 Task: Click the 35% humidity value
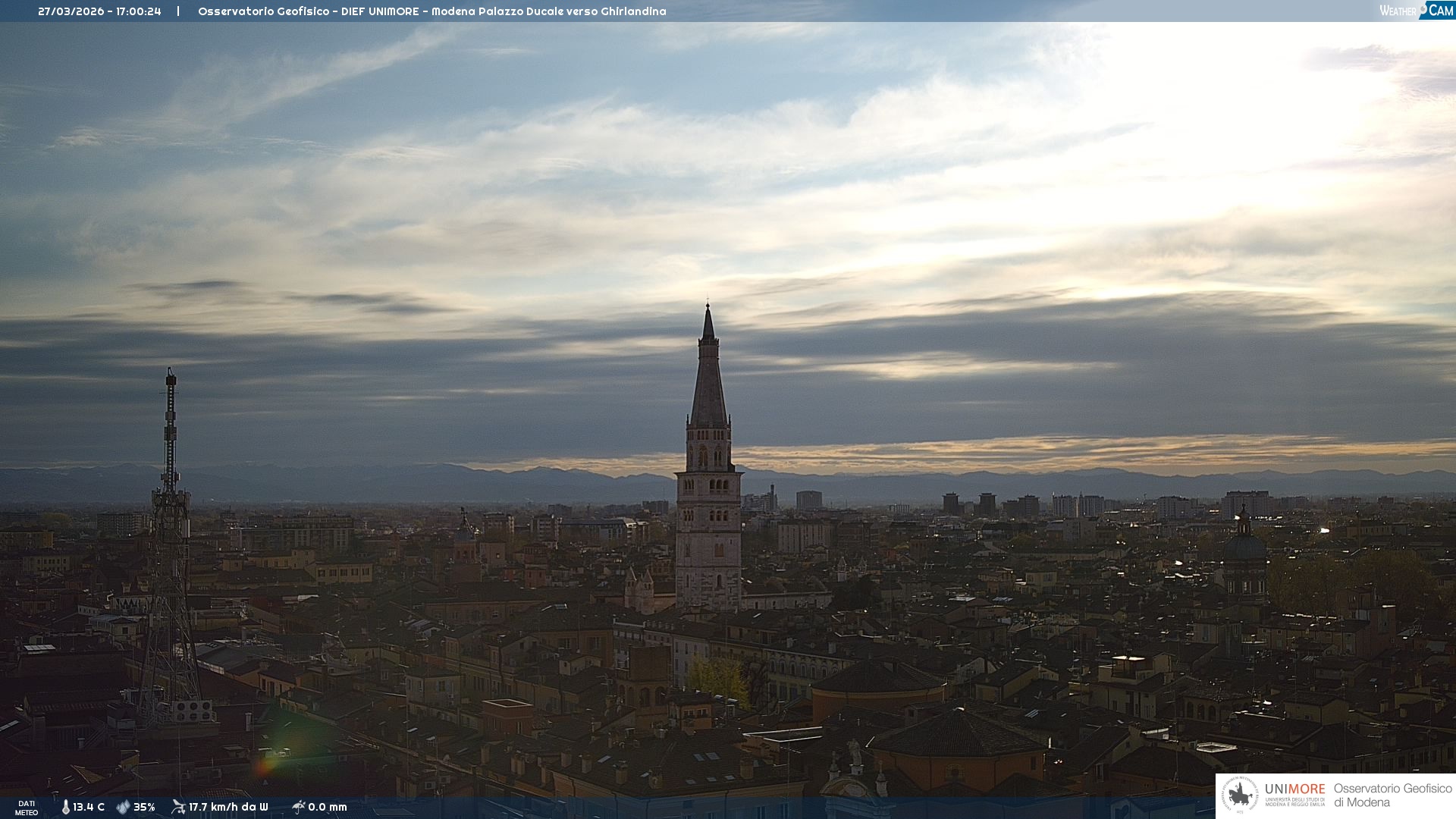(x=144, y=807)
